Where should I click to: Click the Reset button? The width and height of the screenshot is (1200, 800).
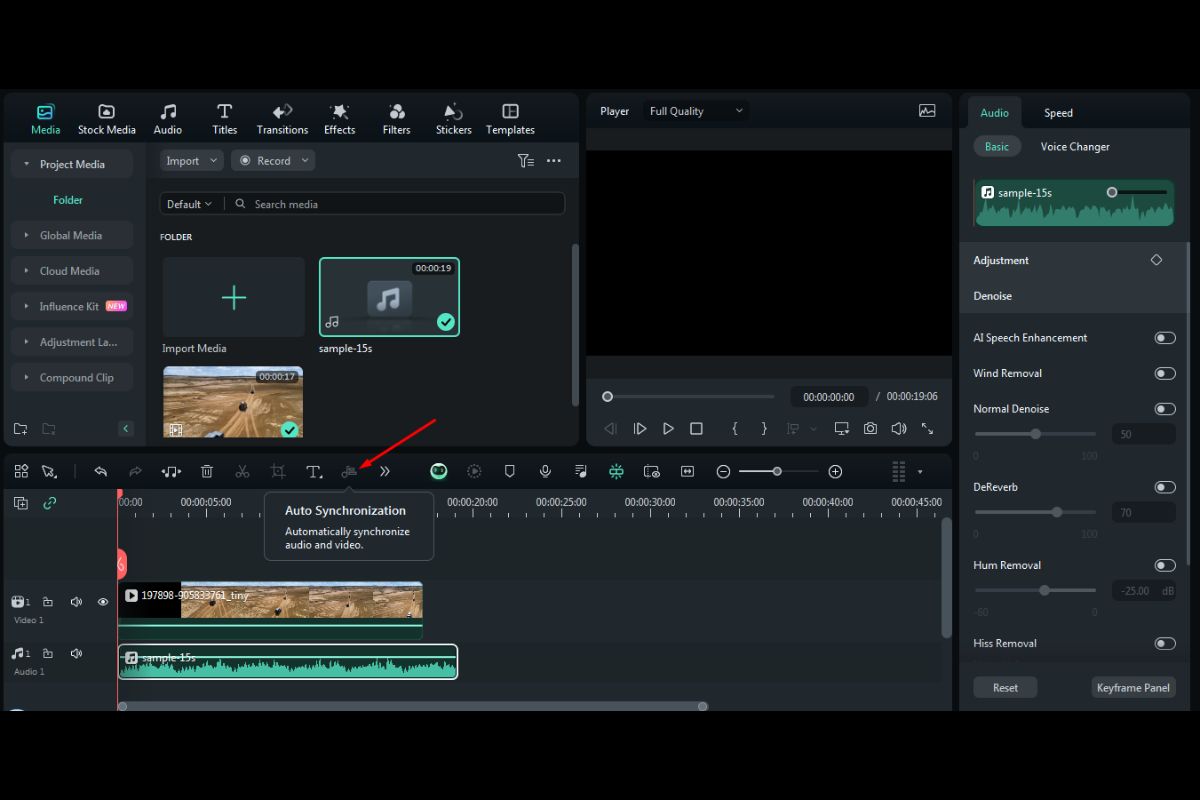pos(1005,688)
